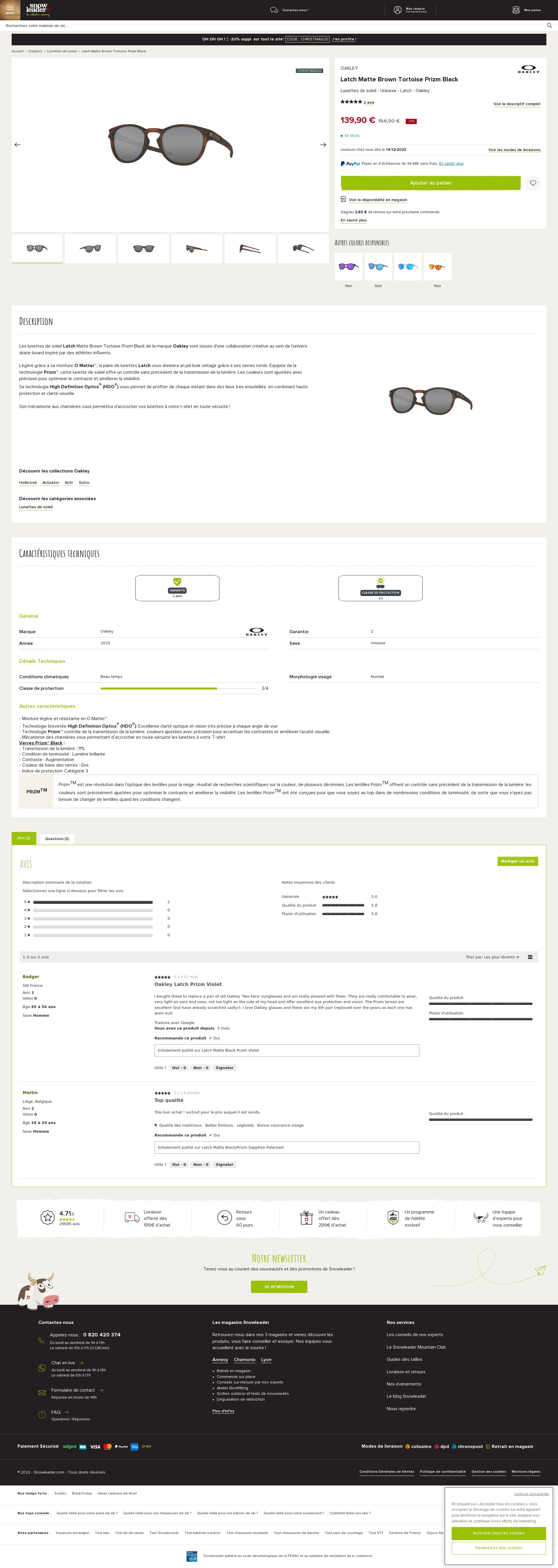Click the Garantie 2 ans badge
The image size is (558, 1568).
177,588
